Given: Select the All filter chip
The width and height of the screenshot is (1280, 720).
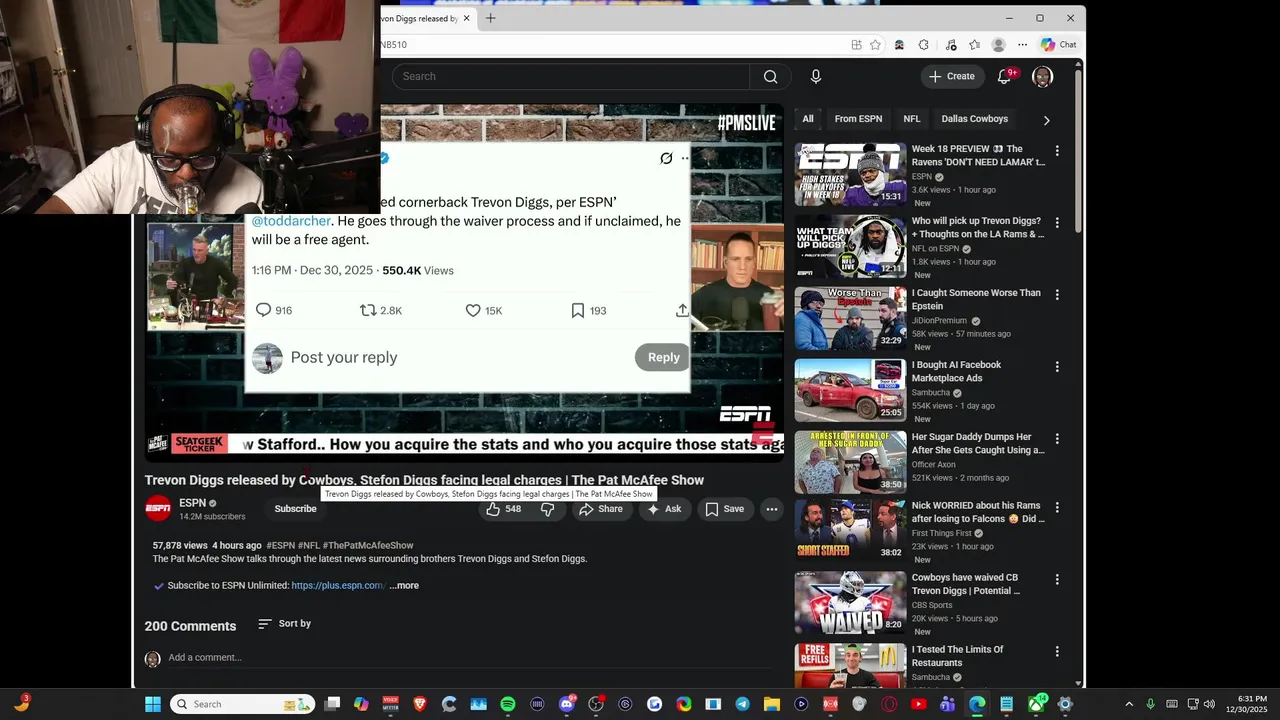Looking at the screenshot, I should (x=808, y=119).
